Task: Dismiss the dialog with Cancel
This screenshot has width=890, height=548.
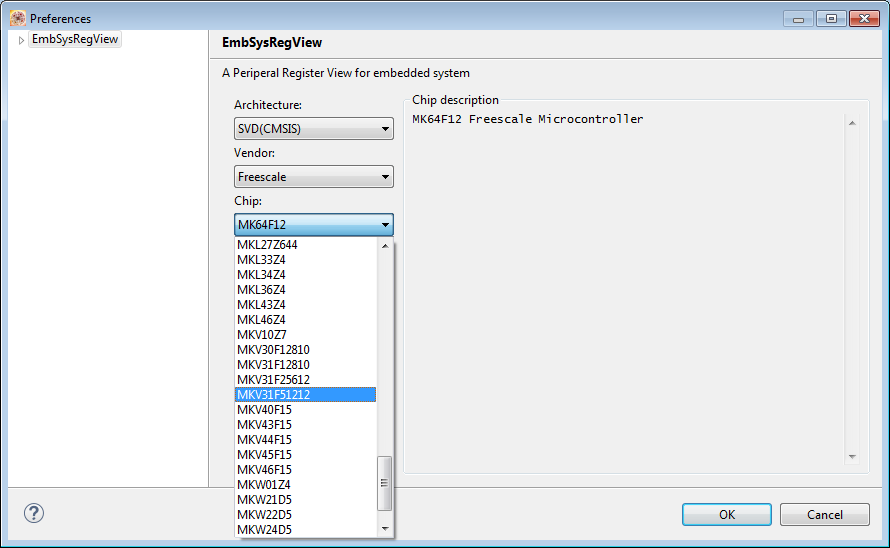Action: (825, 514)
